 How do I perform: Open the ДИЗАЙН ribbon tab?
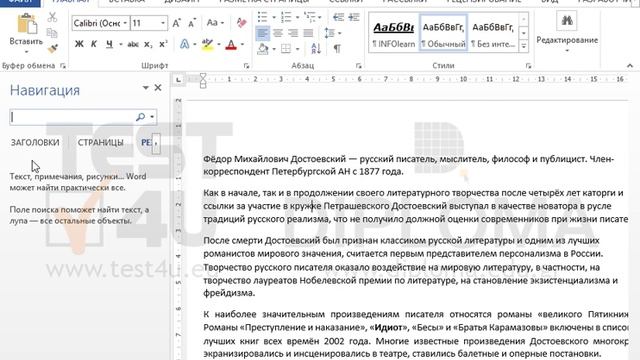pos(182,1)
